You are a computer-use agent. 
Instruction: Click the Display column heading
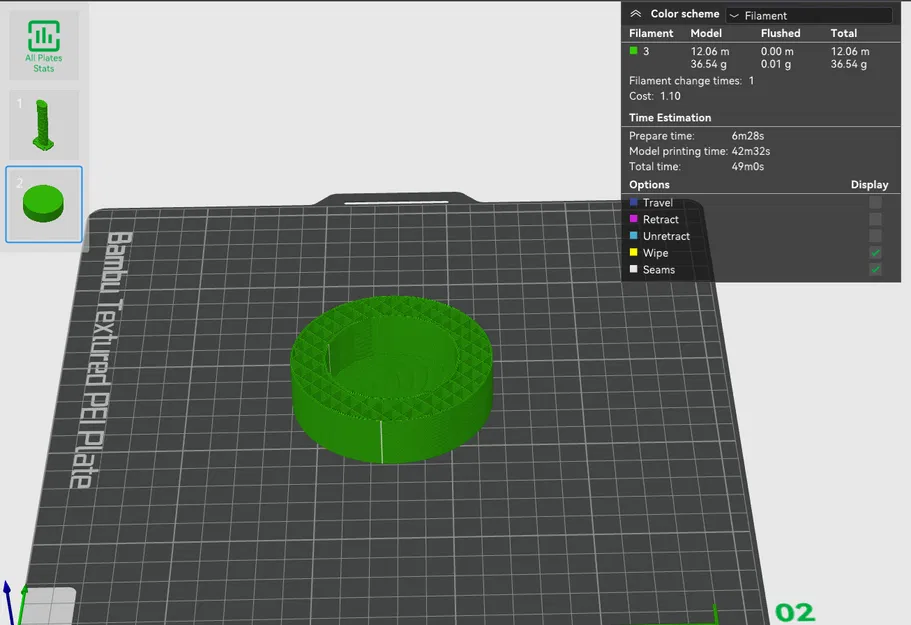(869, 185)
